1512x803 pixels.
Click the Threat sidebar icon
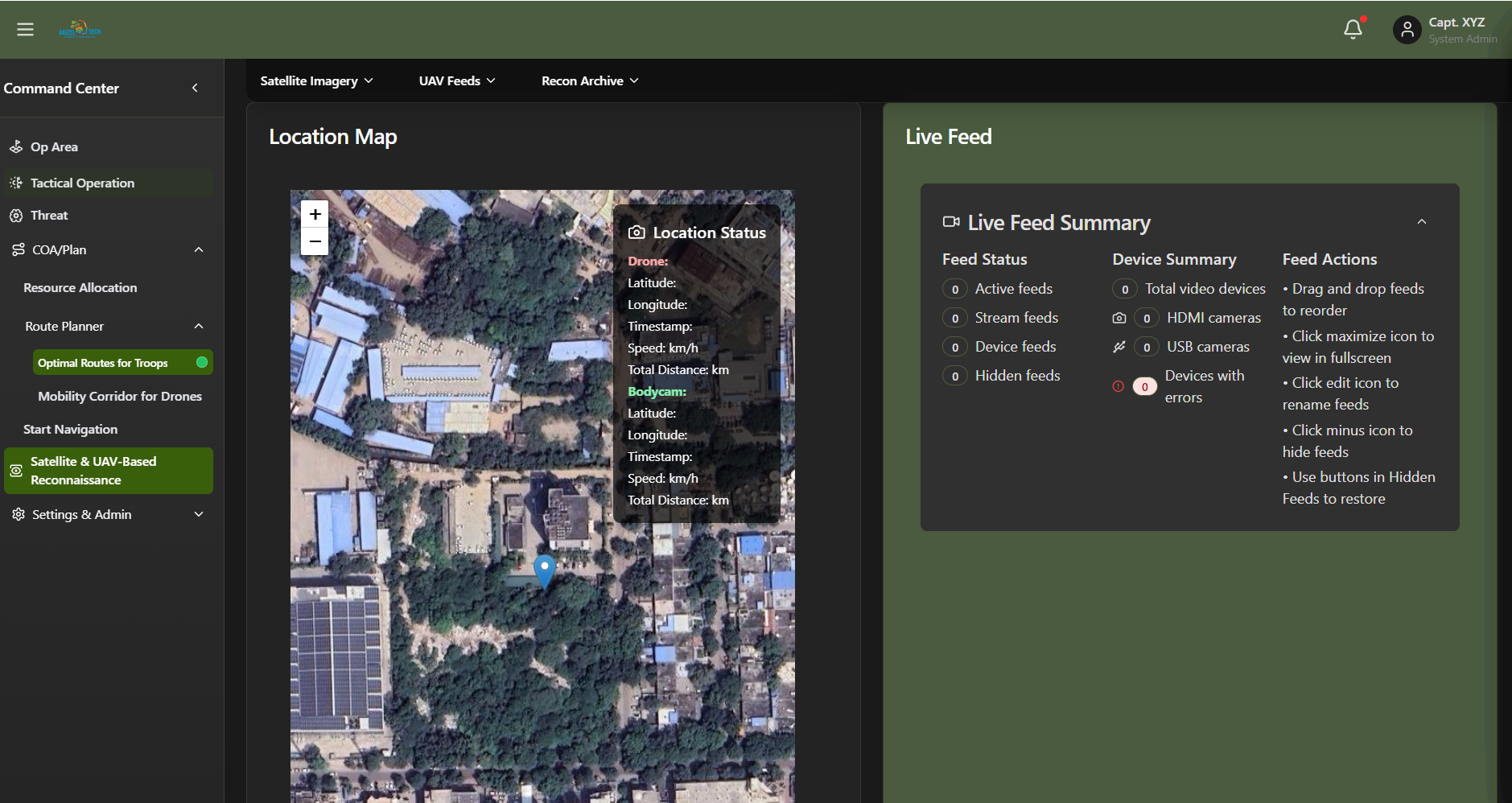click(16, 216)
